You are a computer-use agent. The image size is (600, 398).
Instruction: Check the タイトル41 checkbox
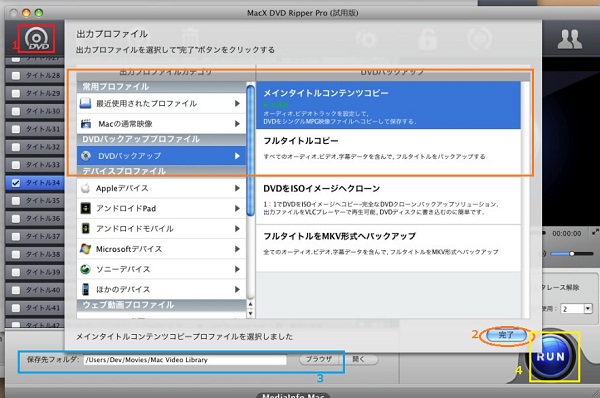(16, 308)
